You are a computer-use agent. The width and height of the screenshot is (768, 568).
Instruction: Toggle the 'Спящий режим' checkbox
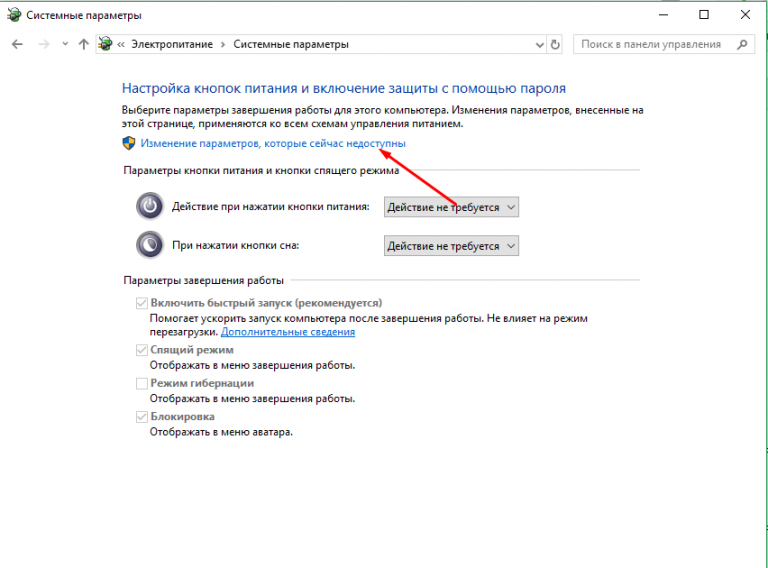coord(141,350)
